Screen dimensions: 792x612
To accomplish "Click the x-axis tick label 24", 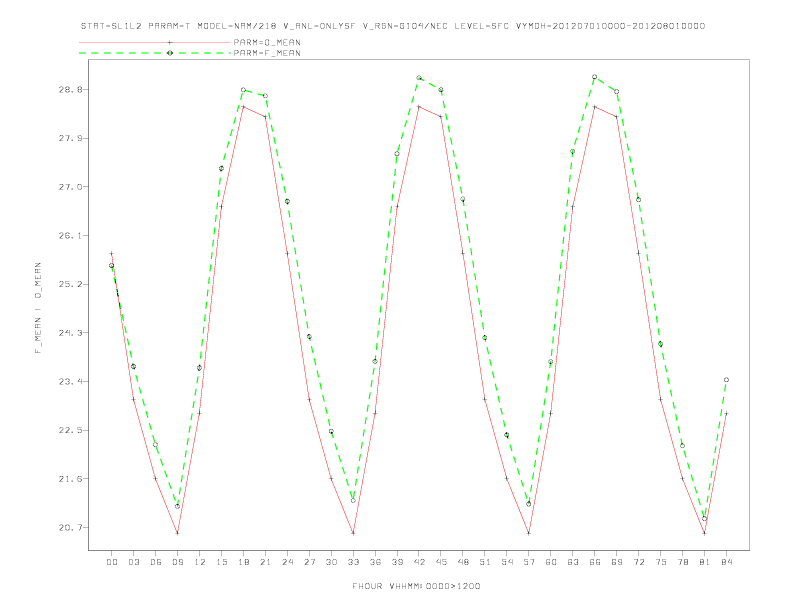I will (287, 562).
